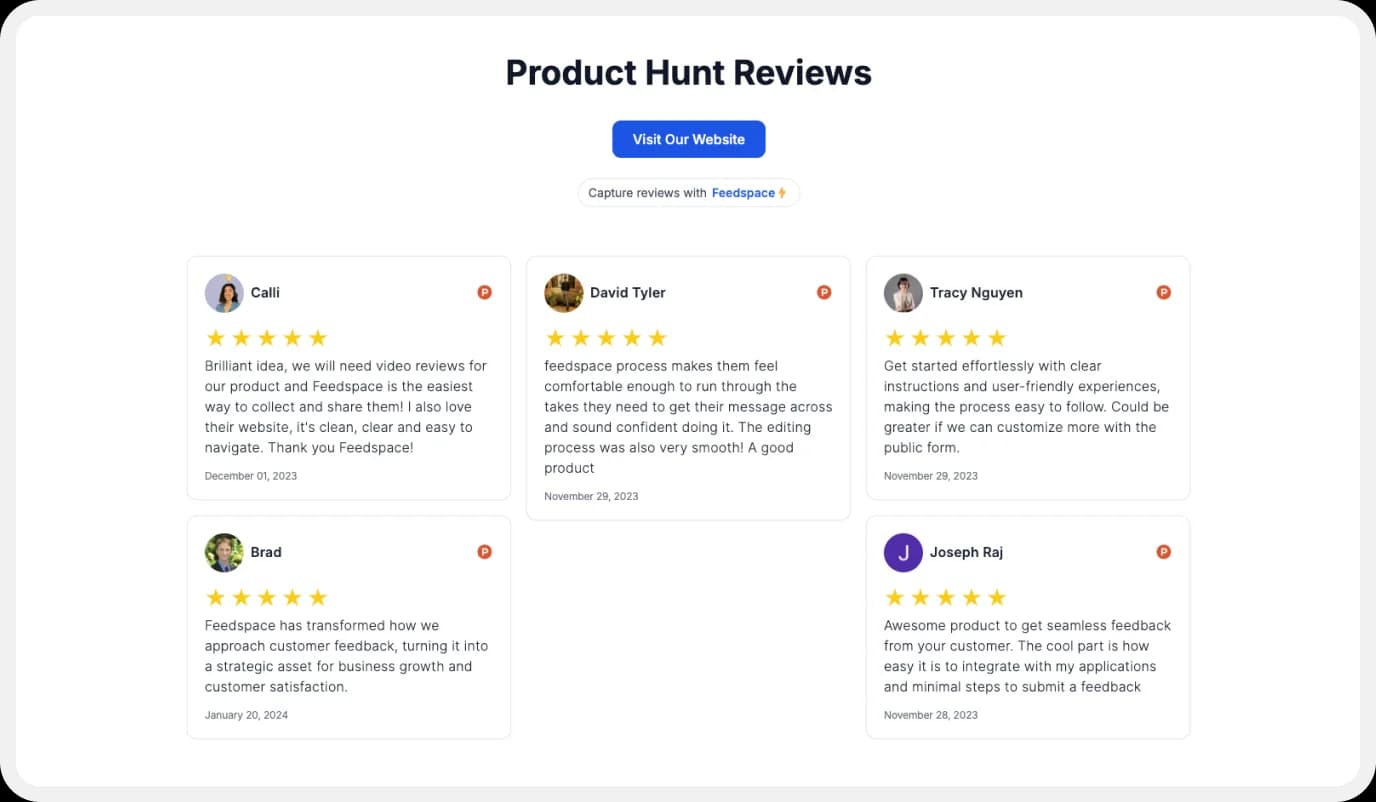Image resolution: width=1376 pixels, height=802 pixels.
Task: Click the Product Hunt badge on Joseph Raj's review
Action: pos(1163,551)
